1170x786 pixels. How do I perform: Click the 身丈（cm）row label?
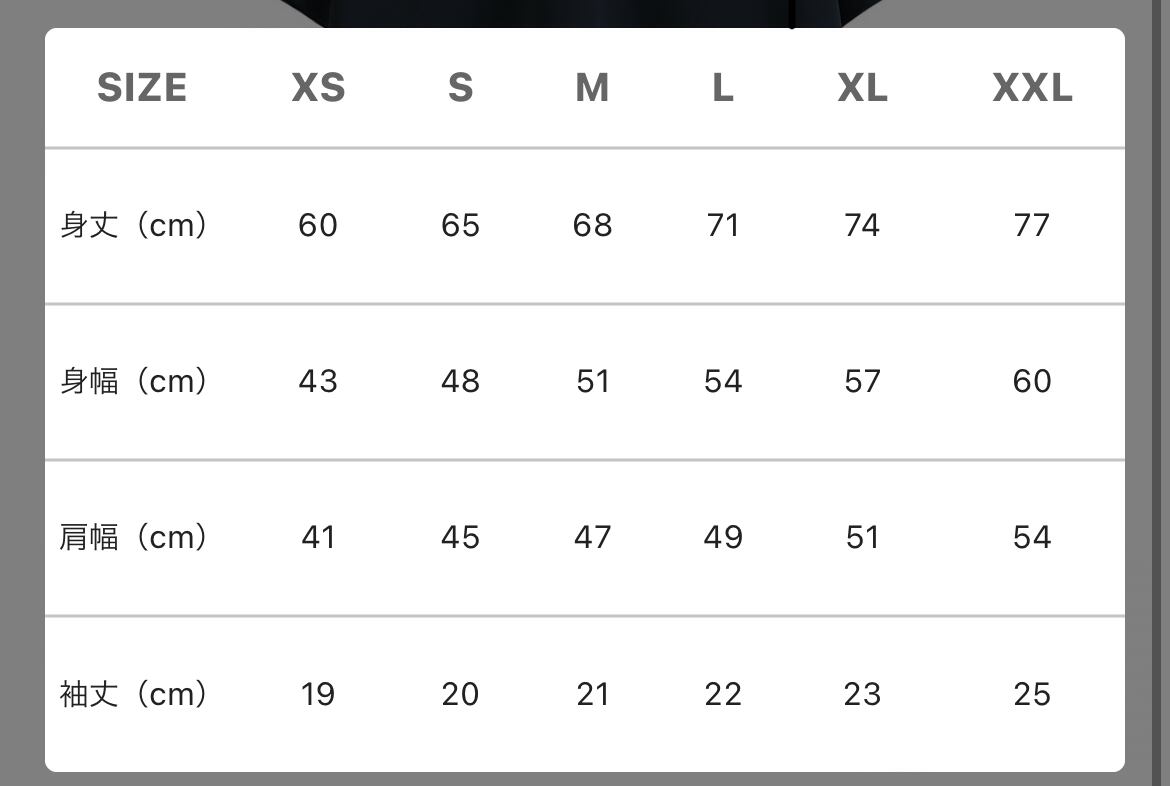(134, 225)
